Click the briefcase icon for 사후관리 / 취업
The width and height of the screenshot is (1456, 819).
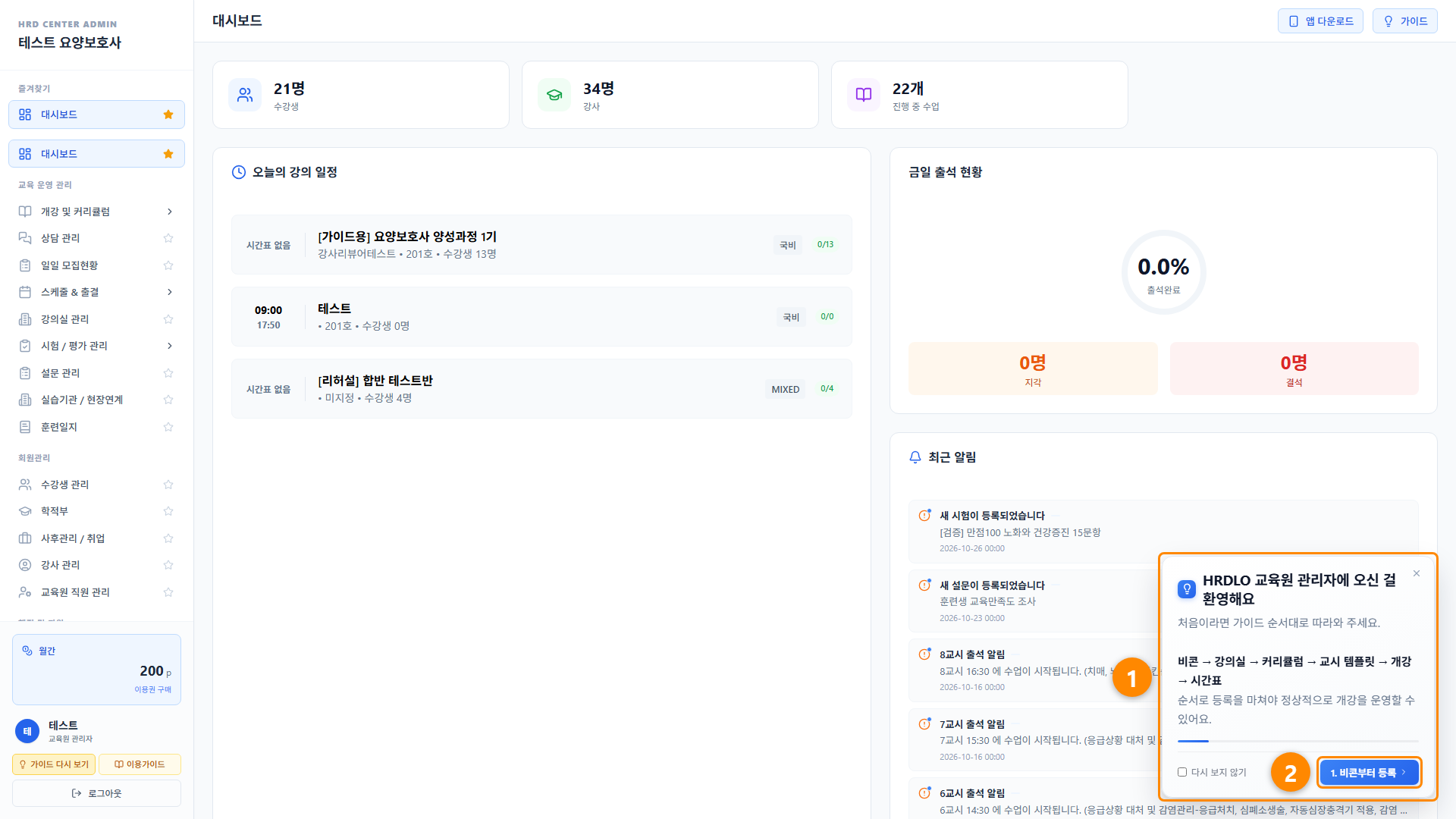[x=25, y=538]
